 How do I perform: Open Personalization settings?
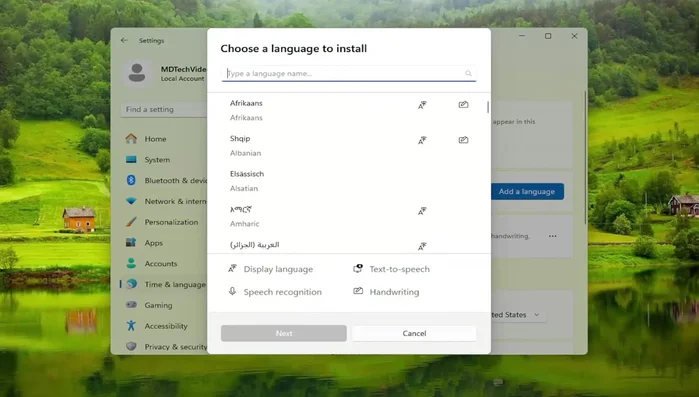click(164, 222)
